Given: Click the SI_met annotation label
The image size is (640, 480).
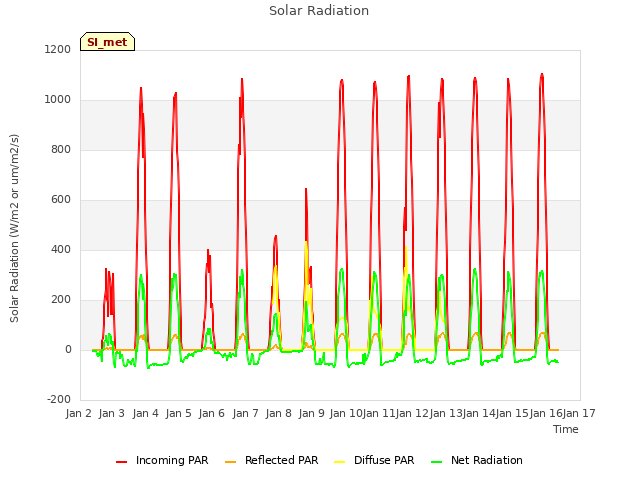Looking at the screenshot, I should tap(107, 42).
